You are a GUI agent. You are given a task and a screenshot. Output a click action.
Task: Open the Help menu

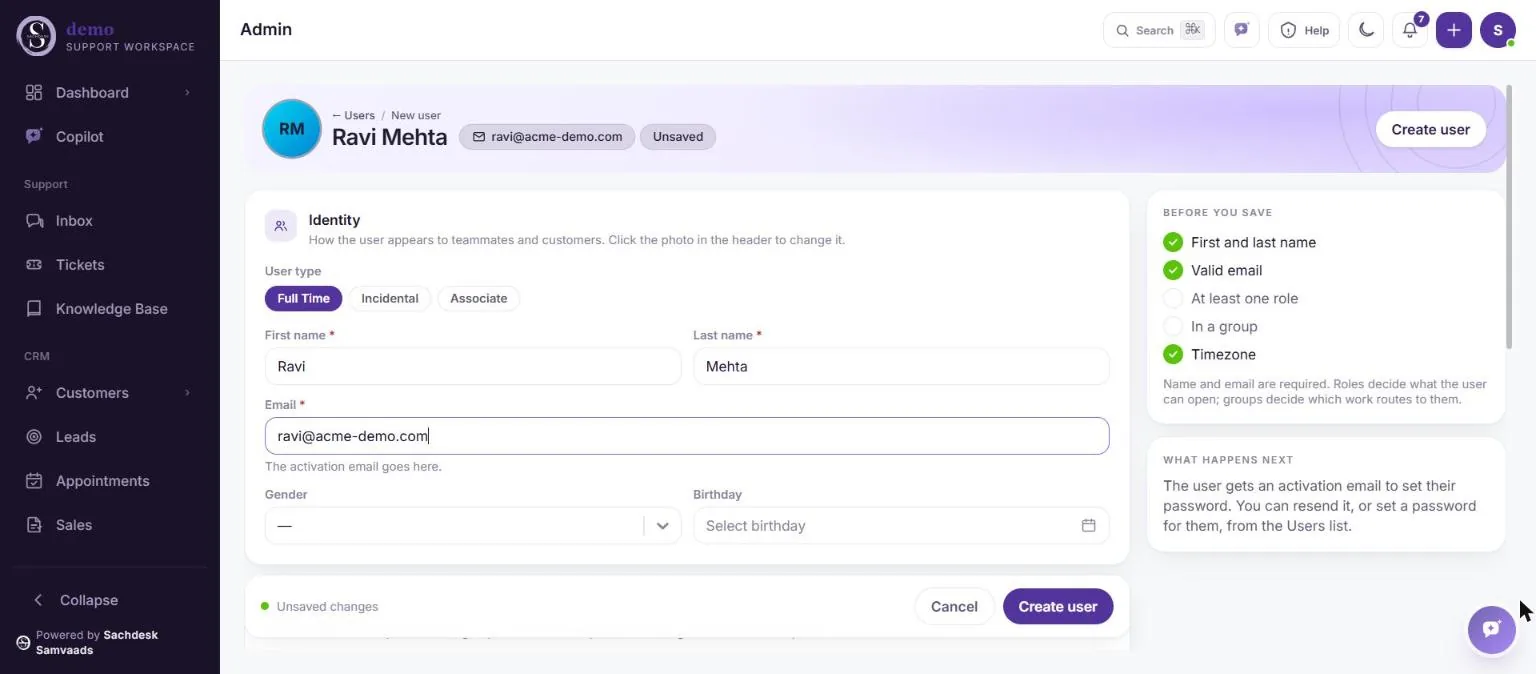[1304, 30]
